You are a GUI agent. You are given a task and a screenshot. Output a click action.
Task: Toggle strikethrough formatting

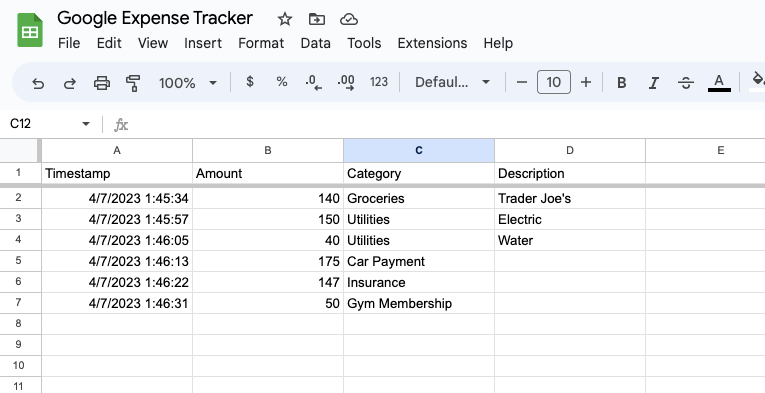coord(686,82)
